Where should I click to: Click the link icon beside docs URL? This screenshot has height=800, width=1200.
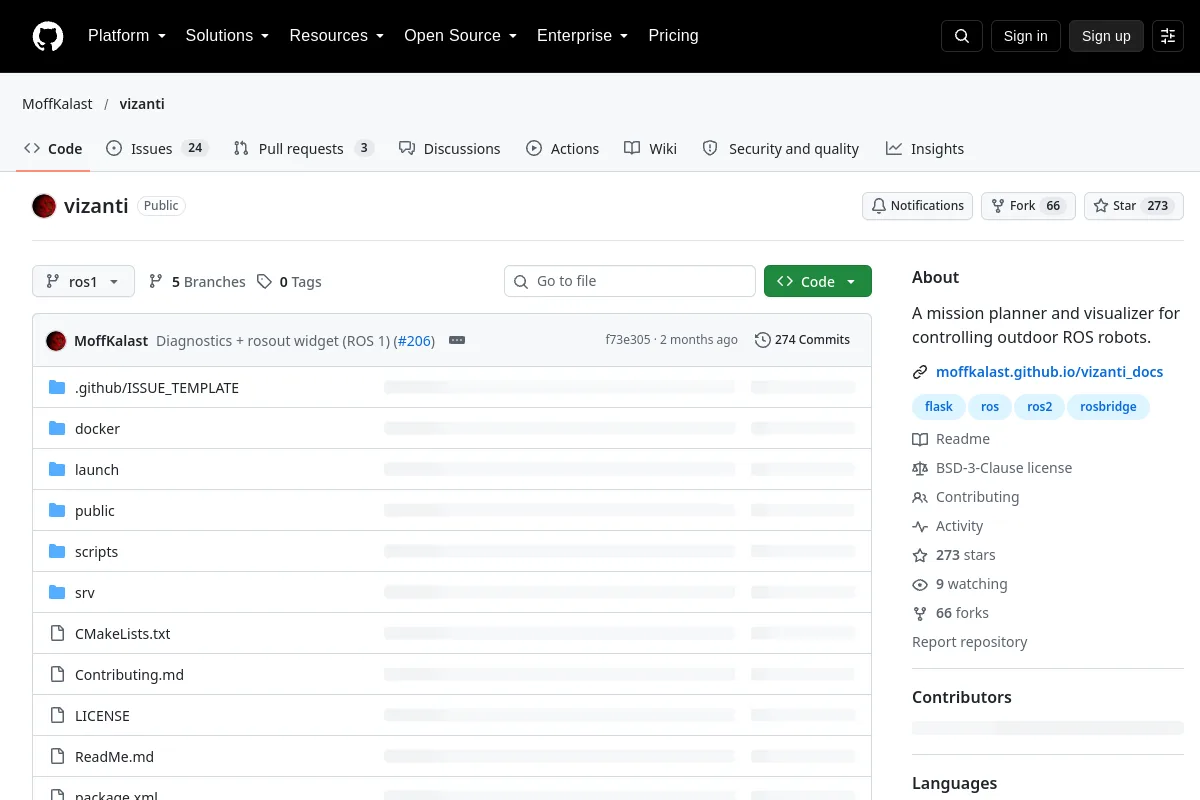(x=920, y=372)
